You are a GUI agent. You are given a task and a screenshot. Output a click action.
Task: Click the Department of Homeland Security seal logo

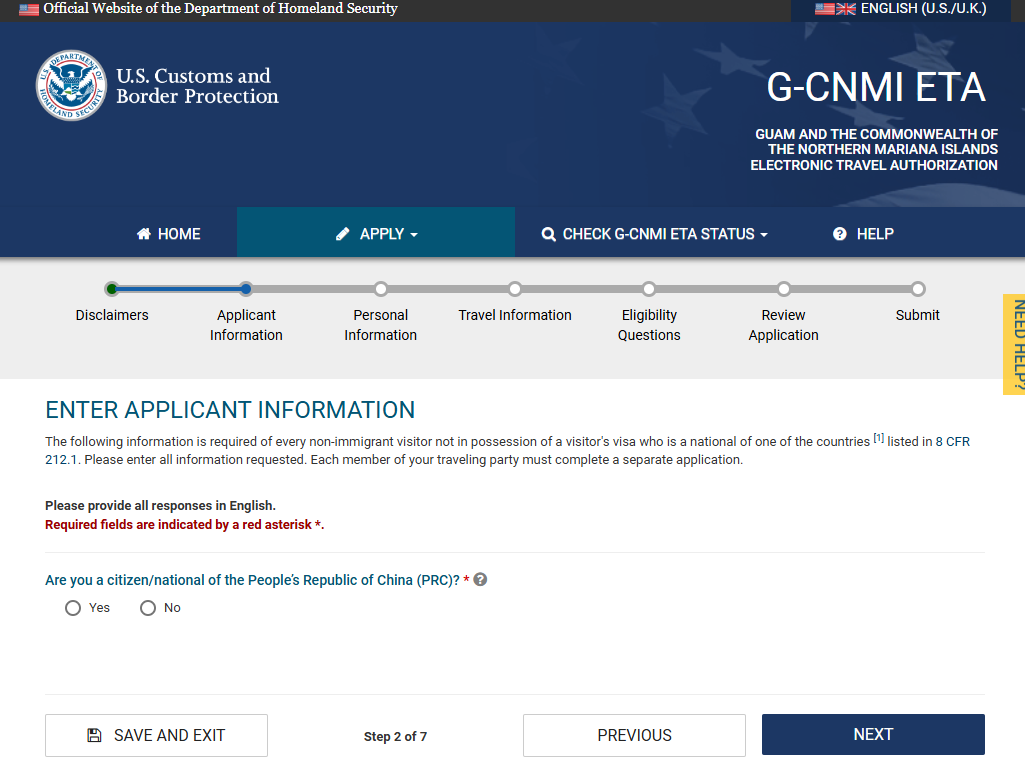coord(71,86)
